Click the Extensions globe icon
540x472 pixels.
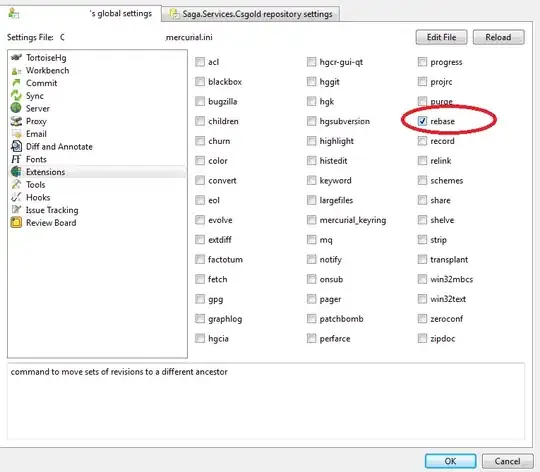pos(16,171)
